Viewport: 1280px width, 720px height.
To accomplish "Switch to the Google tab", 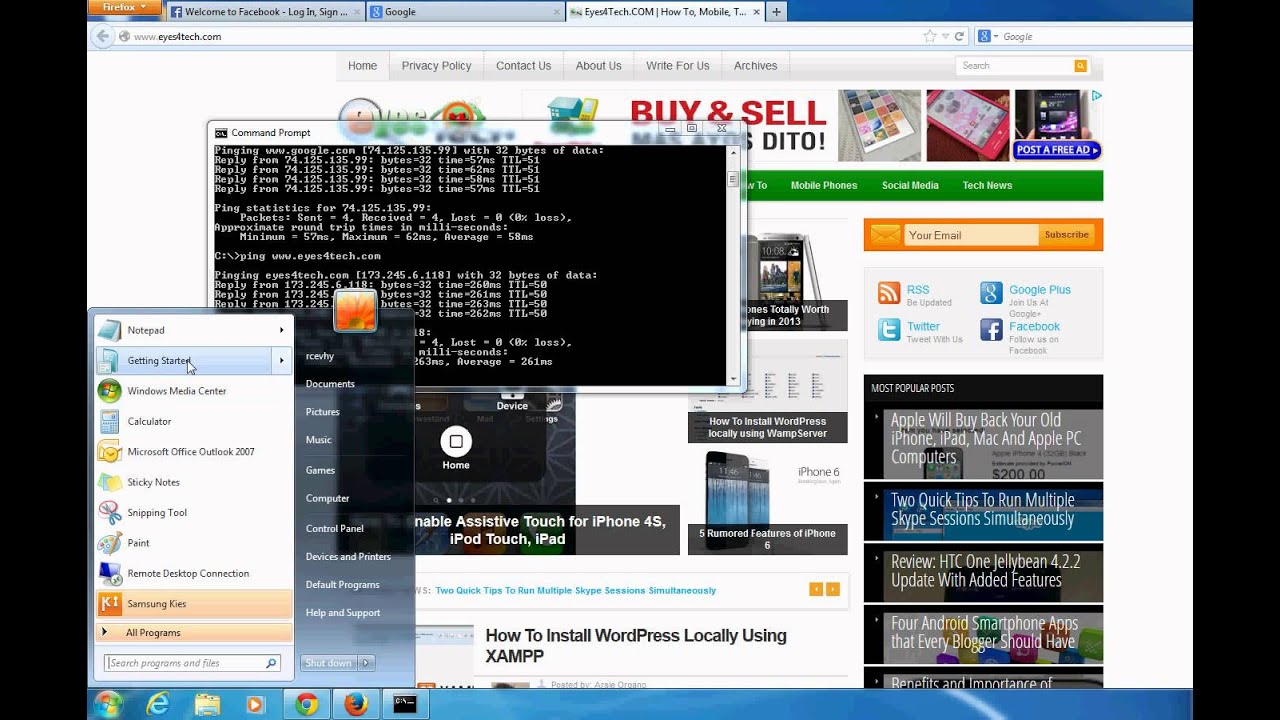I will (x=465, y=12).
